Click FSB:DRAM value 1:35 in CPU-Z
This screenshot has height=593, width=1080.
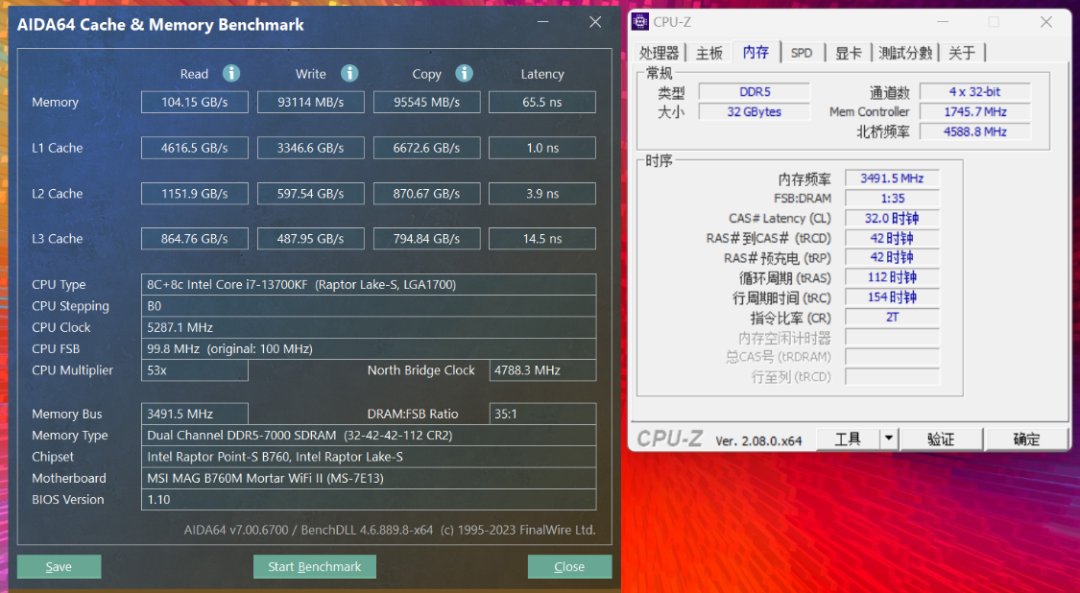pos(892,198)
